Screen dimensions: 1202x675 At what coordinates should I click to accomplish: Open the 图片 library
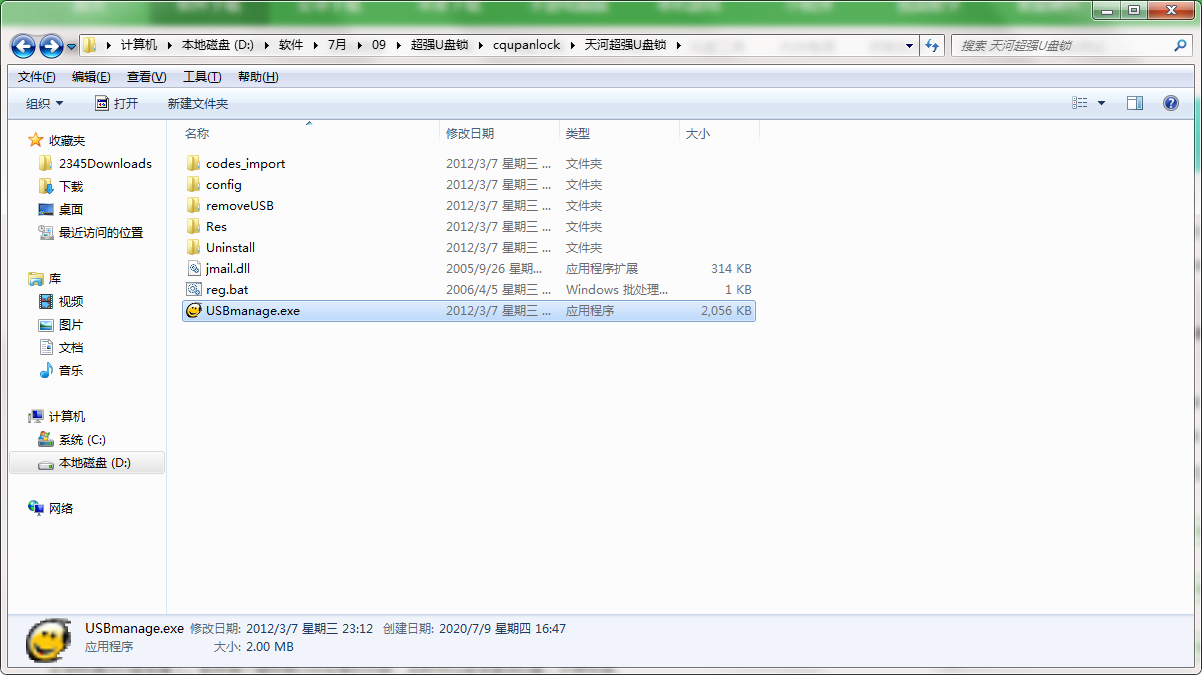click(x=71, y=324)
